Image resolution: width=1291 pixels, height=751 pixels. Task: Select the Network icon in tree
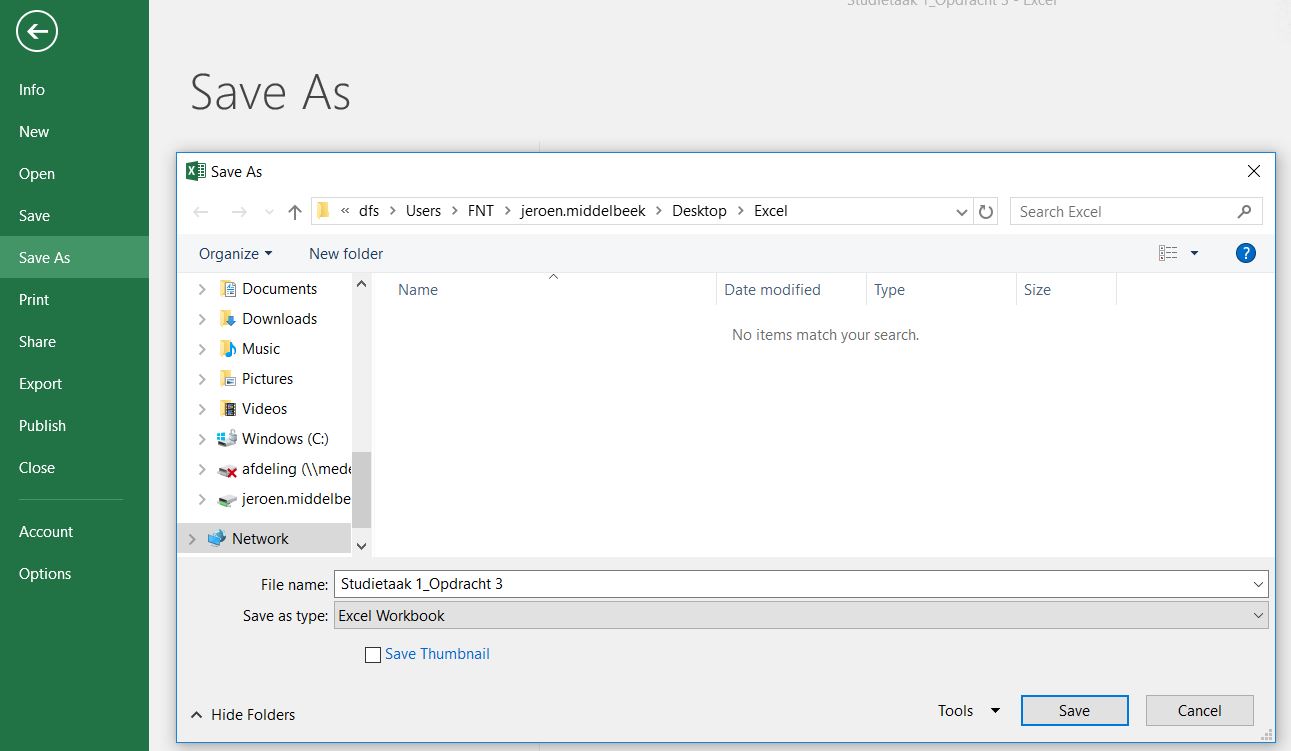[x=217, y=539]
